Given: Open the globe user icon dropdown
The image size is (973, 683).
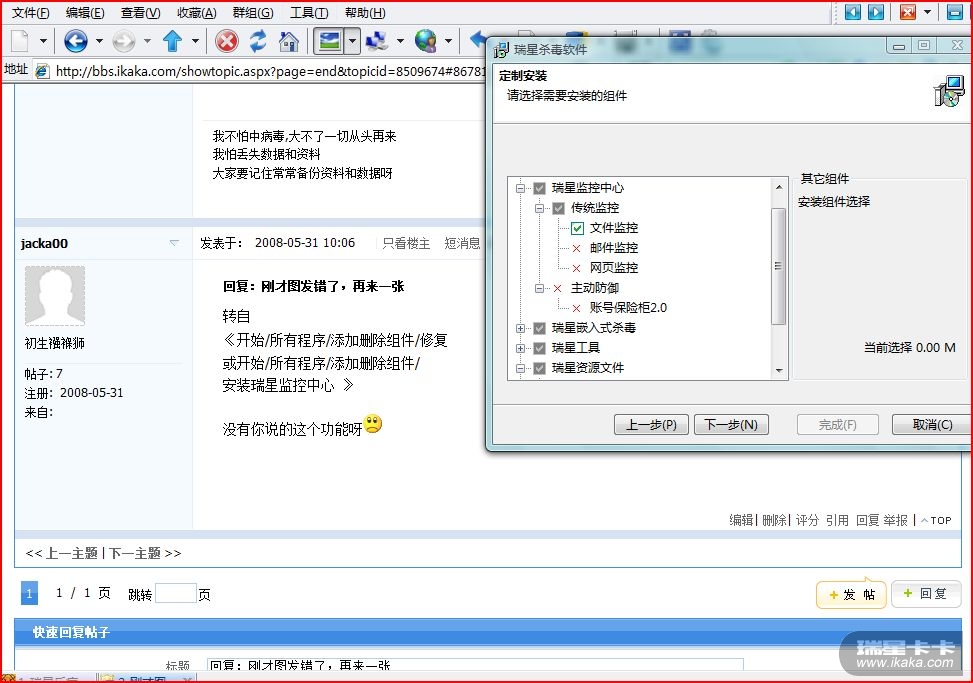Looking at the screenshot, I should point(448,42).
